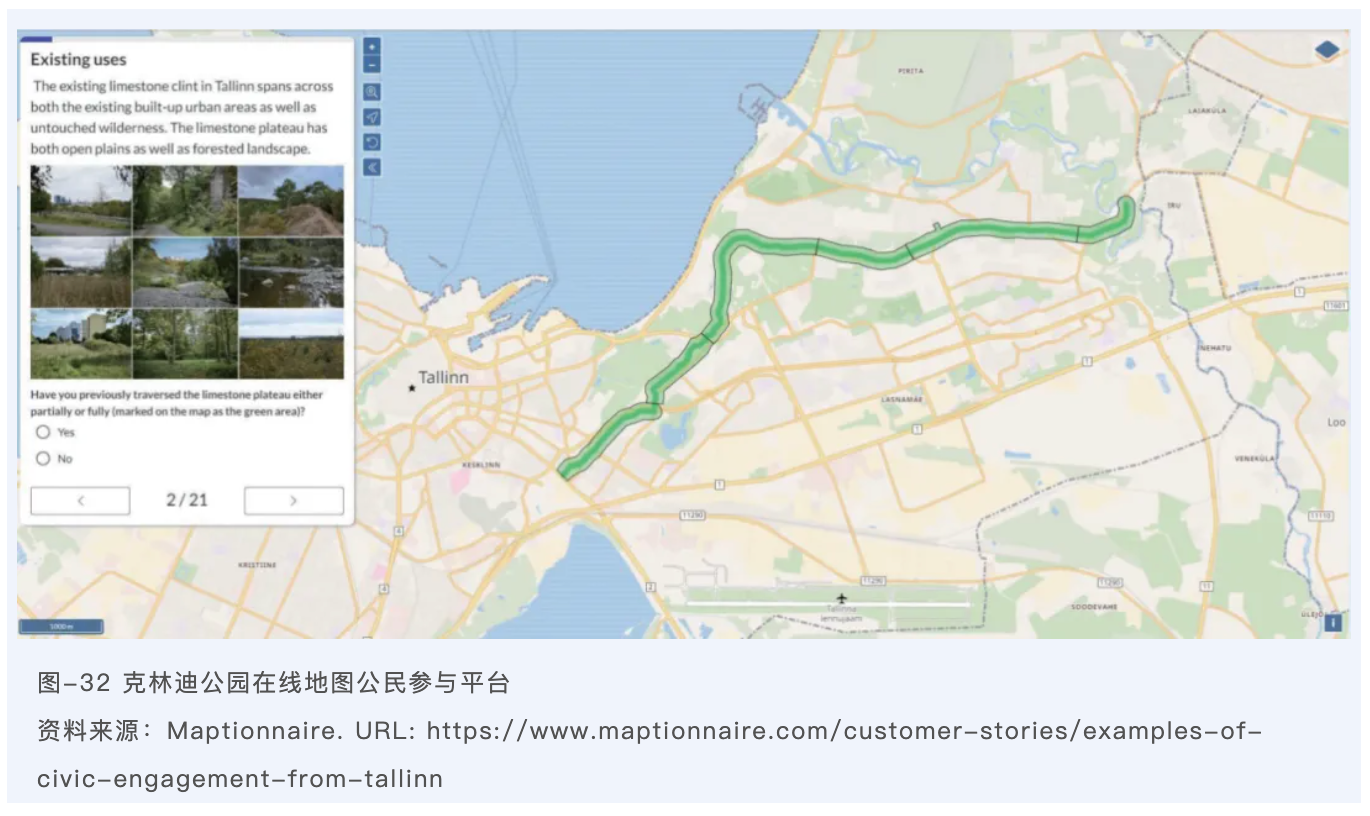The height and width of the screenshot is (816, 1370).
Task: Open the maptionnaire.com source URL
Action: click(650, 754)
